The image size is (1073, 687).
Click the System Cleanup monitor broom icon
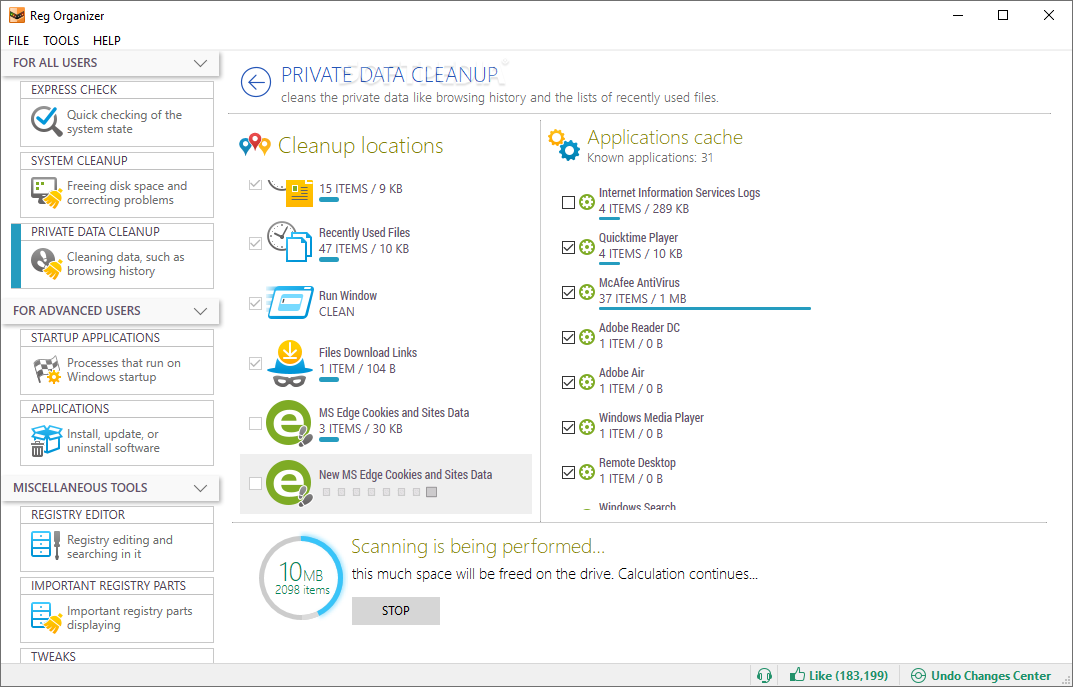[x=47, y=193]
